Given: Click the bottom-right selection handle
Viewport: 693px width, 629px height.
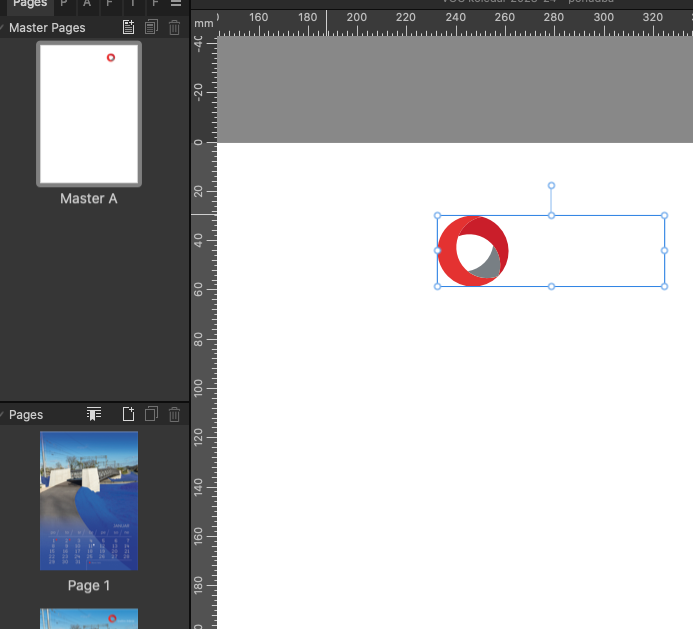Looking at the screenshot, I should [664, 286].
